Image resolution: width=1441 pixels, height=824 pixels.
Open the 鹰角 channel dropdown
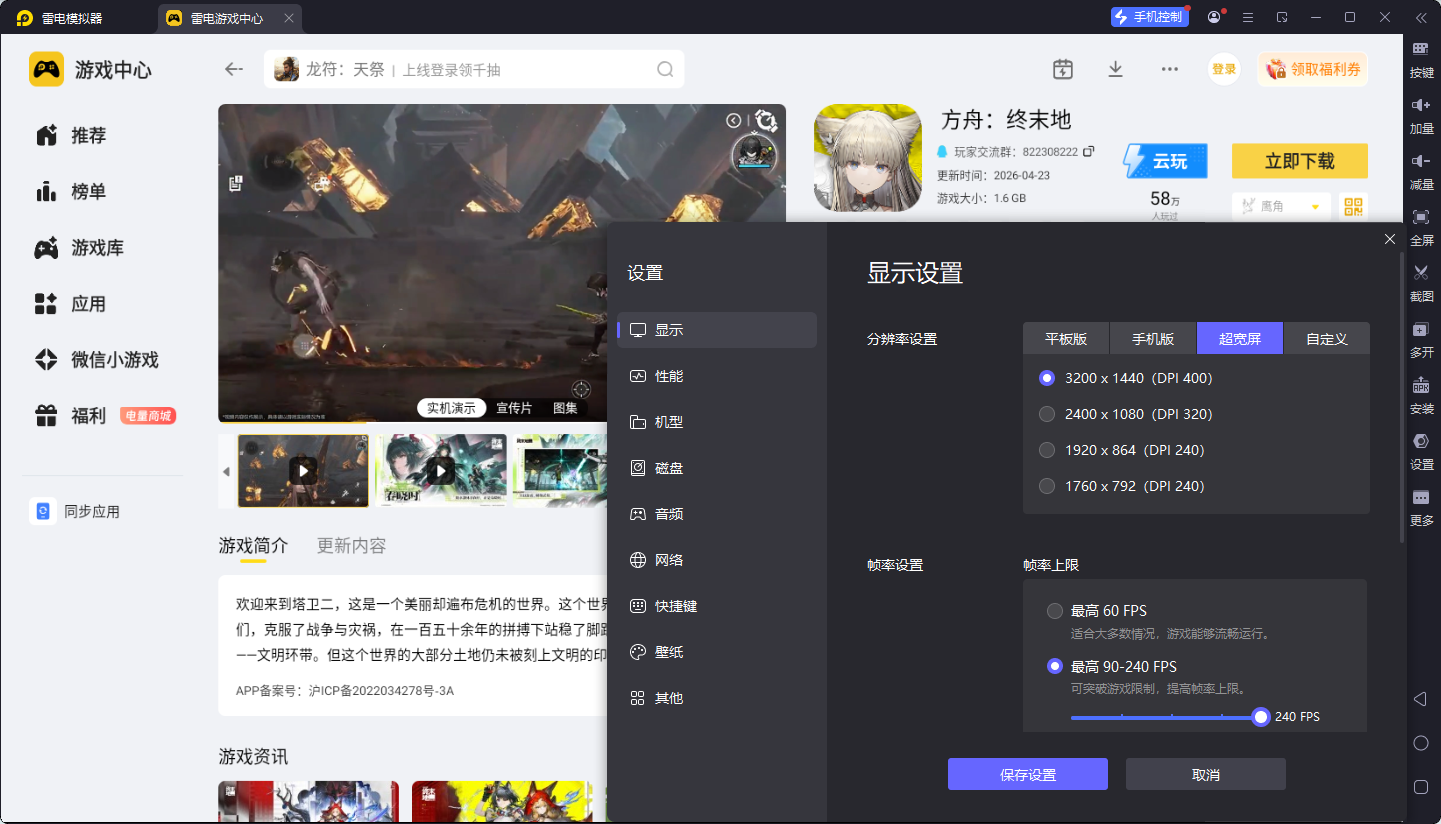(1281, 206)
